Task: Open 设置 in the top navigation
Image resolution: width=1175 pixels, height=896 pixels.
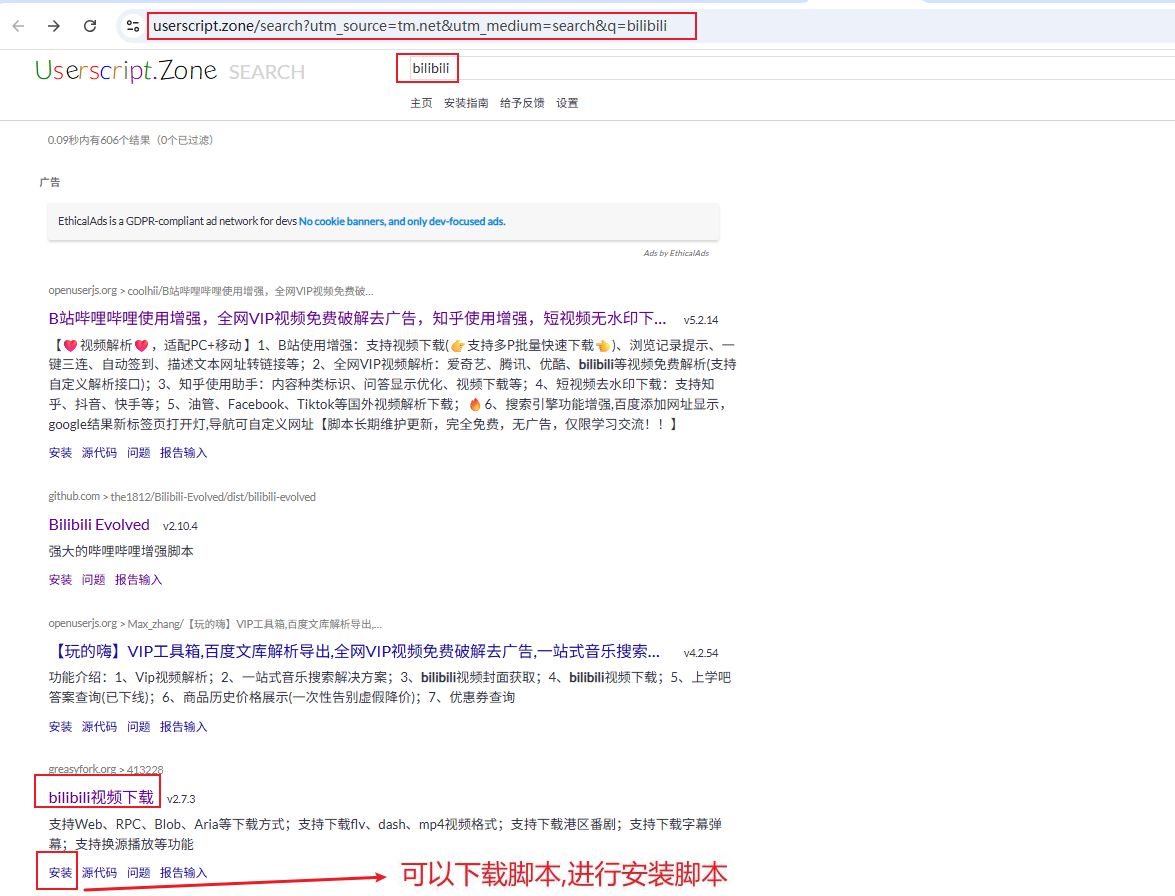Action: [567, 103]
